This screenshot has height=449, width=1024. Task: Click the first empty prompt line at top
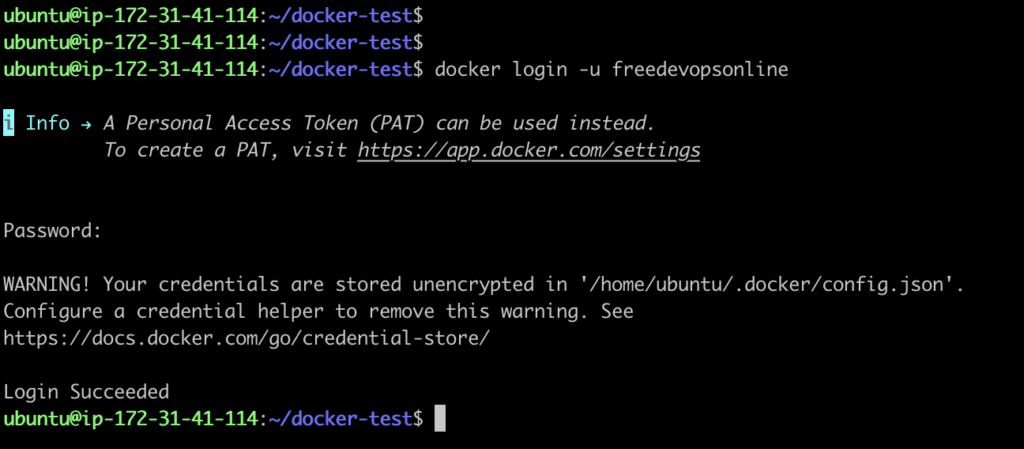(214, 16)
